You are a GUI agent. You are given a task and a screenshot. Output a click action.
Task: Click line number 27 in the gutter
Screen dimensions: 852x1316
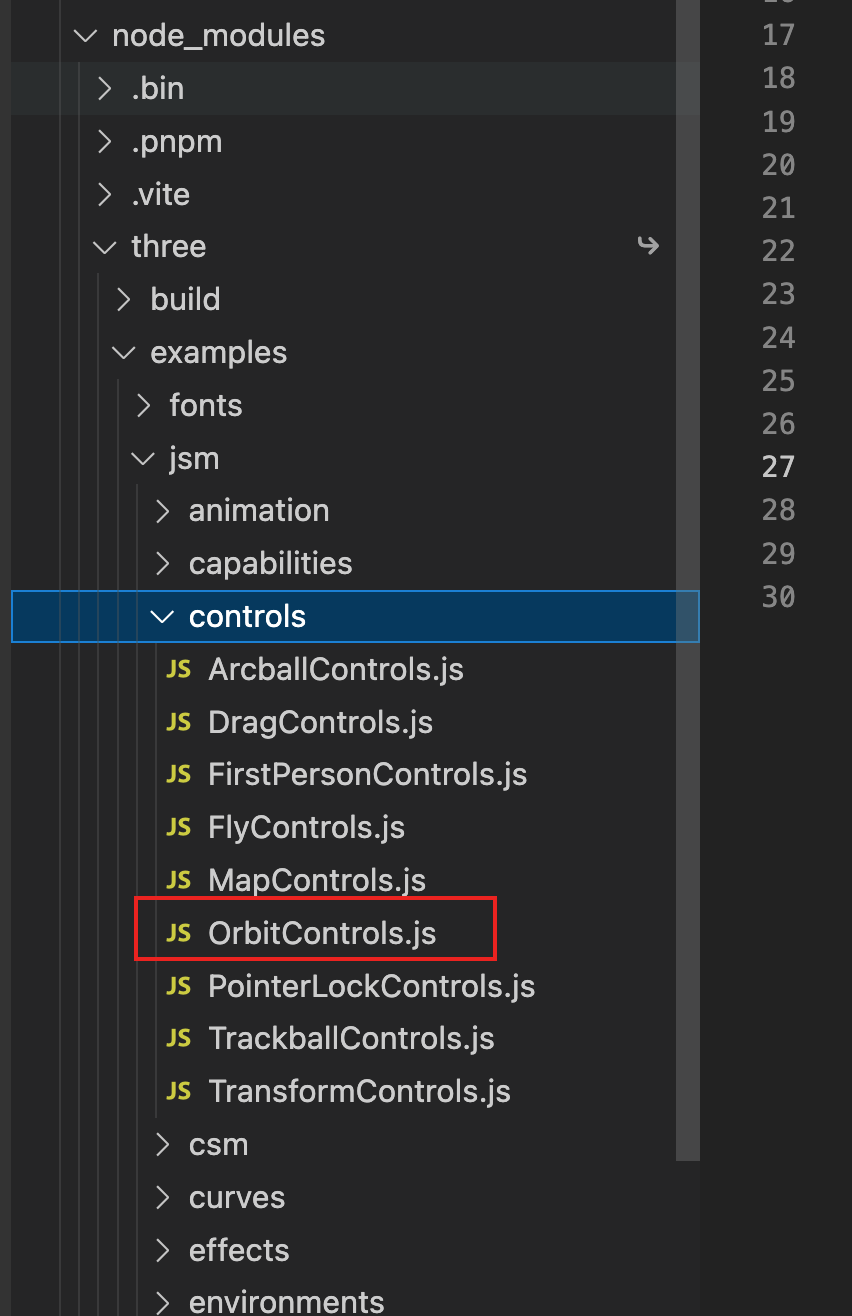pyautogui.click(x=778, y=467)
